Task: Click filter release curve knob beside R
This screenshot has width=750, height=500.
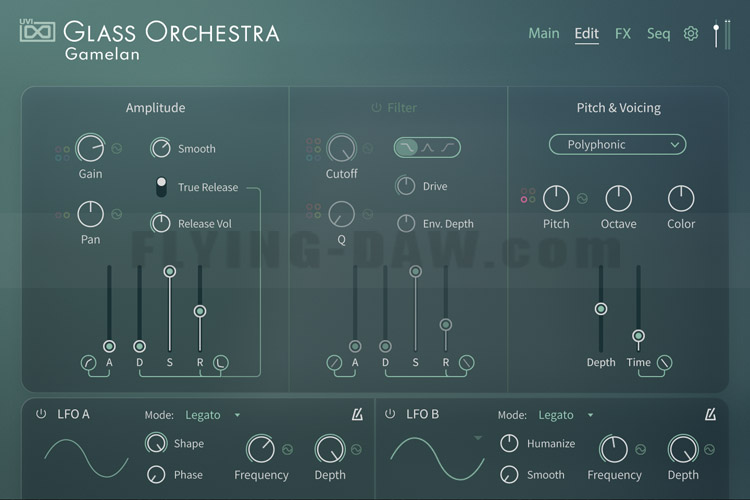Action: pos(467,363)
